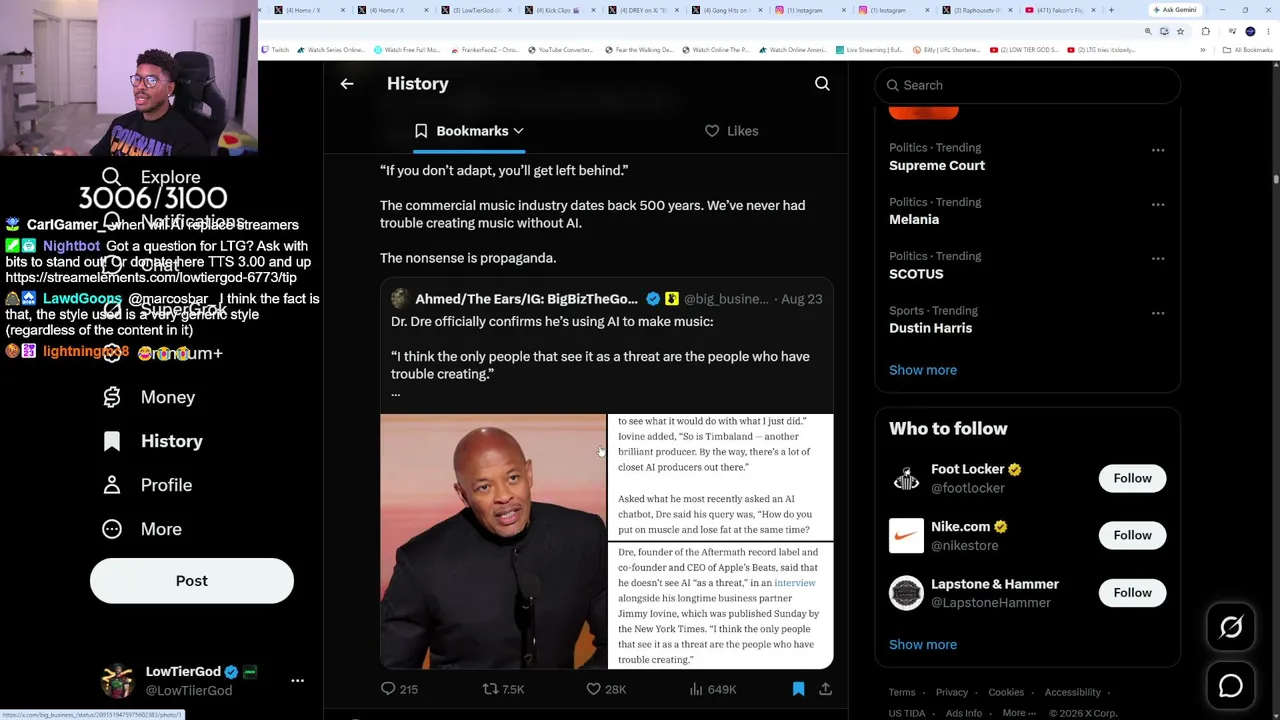
Task: Open the Dustin Harris trending topic
Action: 930,328
